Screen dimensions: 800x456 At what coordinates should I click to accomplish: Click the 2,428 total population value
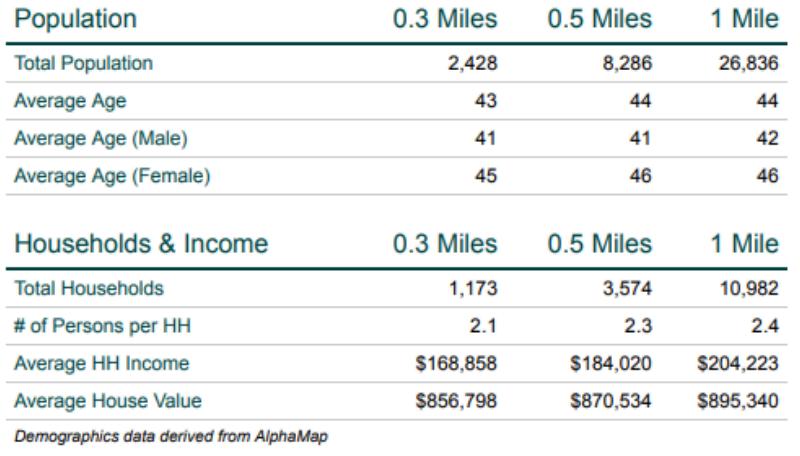tap(472, 63)
